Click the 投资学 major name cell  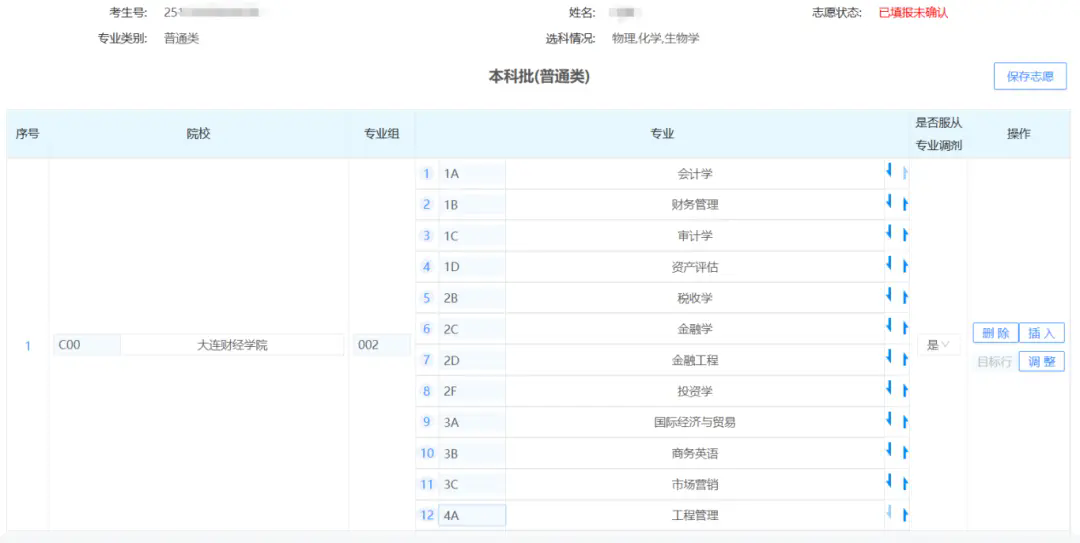coord(695,391)
